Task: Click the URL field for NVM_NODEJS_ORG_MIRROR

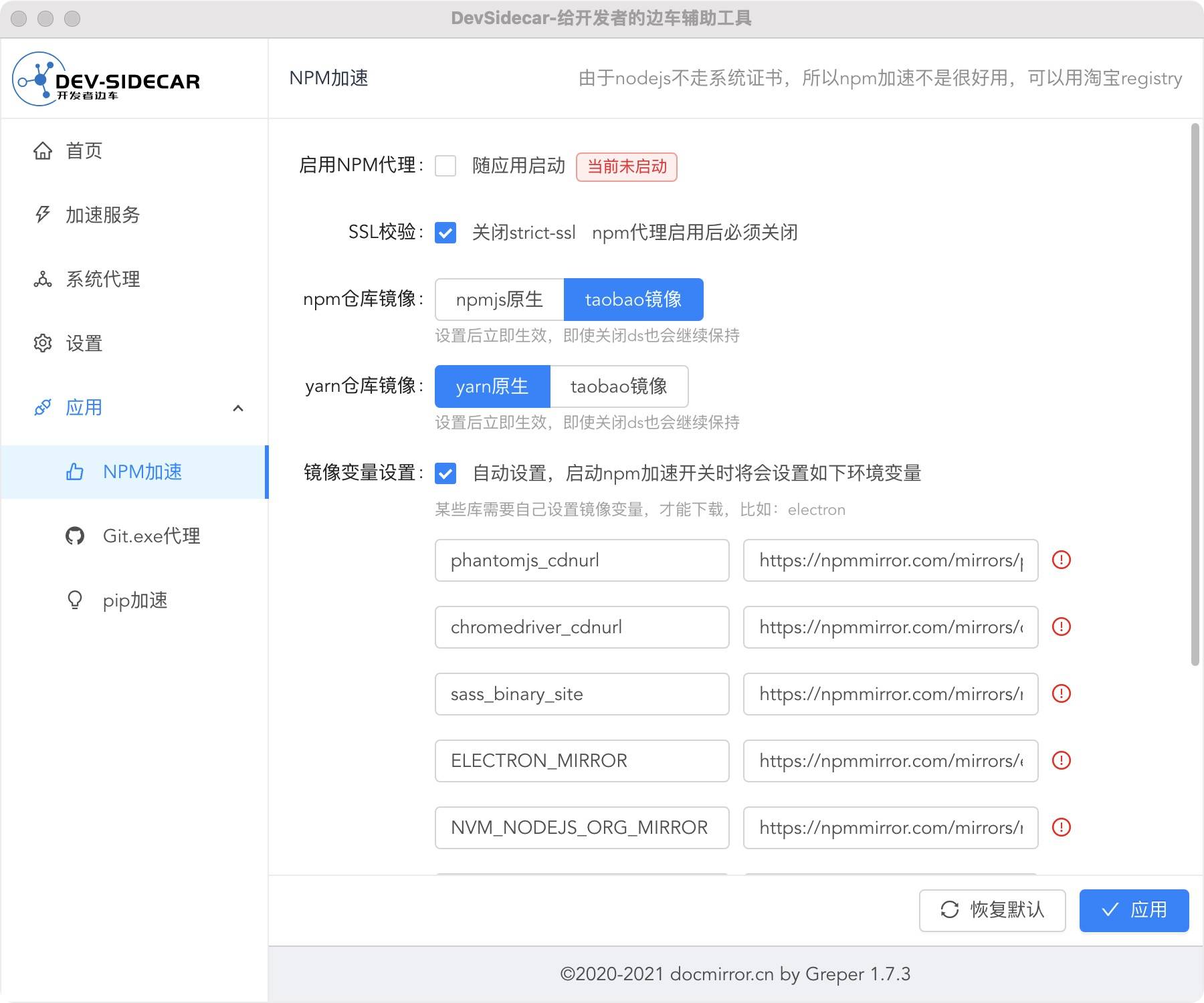Action: 891,828
